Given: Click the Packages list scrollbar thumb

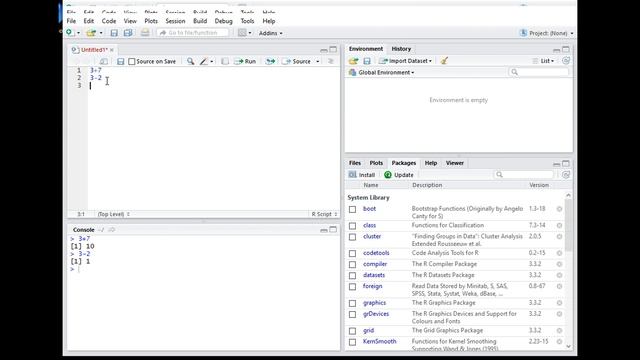Looking at the screenshot, I should point(568,224).
